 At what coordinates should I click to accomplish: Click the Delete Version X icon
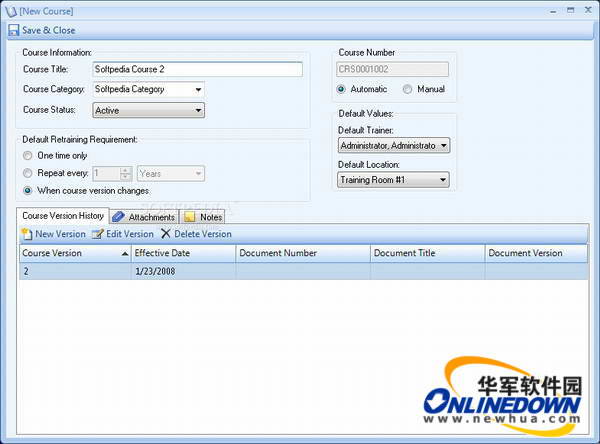(166, 233)
